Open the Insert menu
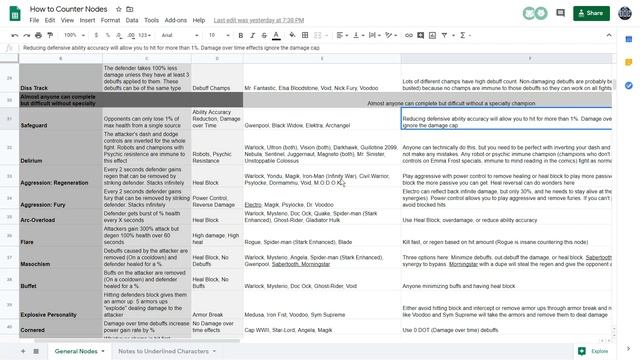640x360 pixels. pyautogui.click(x=87, y=20)
